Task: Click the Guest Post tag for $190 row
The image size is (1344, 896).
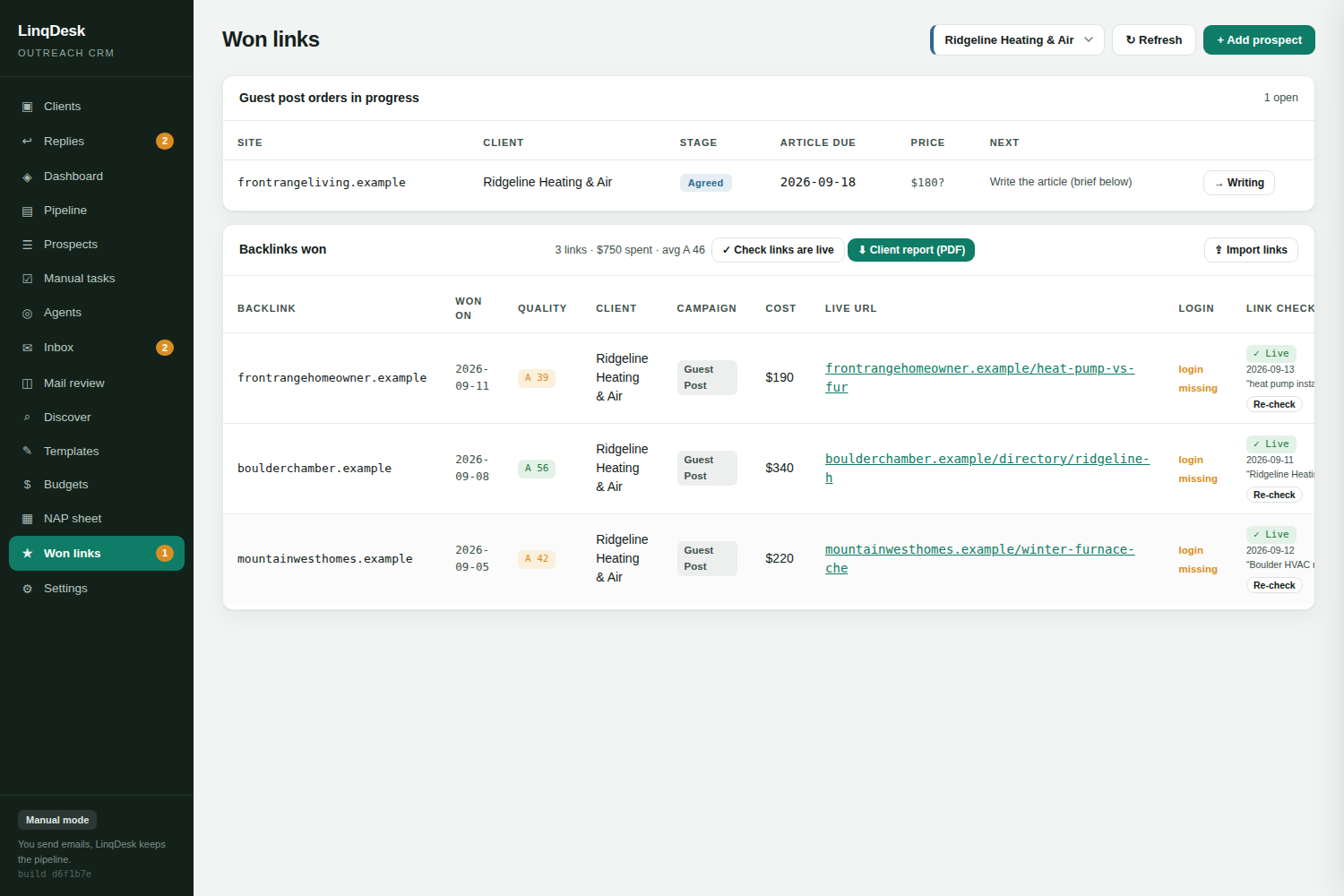Action: coord(707,378)
